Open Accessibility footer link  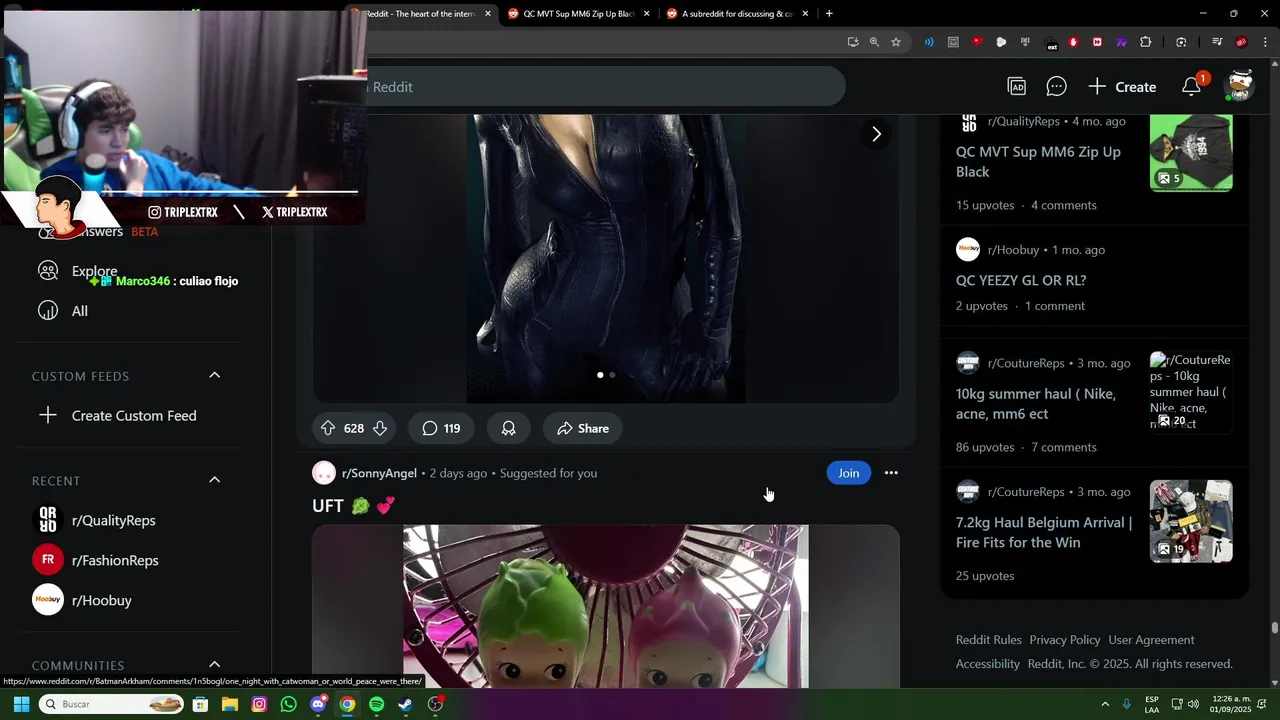pyautogui.click(x=988, y=664)
